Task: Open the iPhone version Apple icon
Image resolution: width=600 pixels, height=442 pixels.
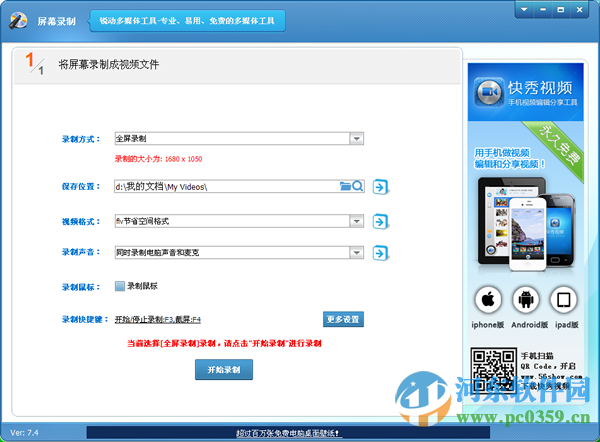Action: [x=488, y=300]
